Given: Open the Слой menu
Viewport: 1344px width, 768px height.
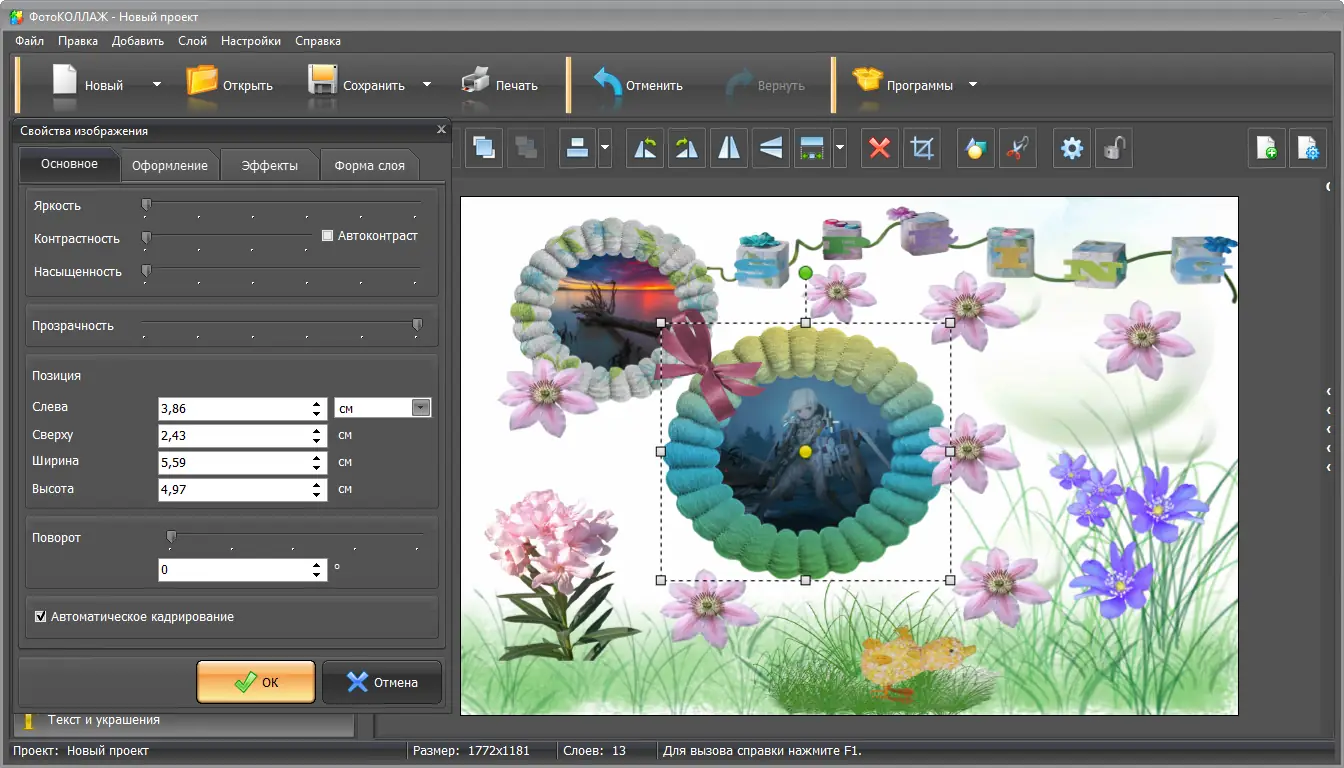Looking at the screenshot, I should click(x=192, y=41).
